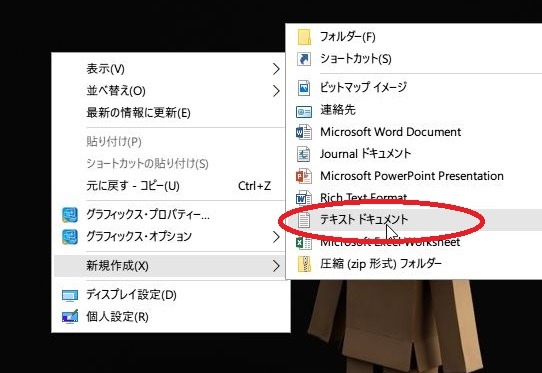Expand the 並べ替え(O) submenu arrow
The height and width of the screenshot is (373, 542).
coord(275,91)
